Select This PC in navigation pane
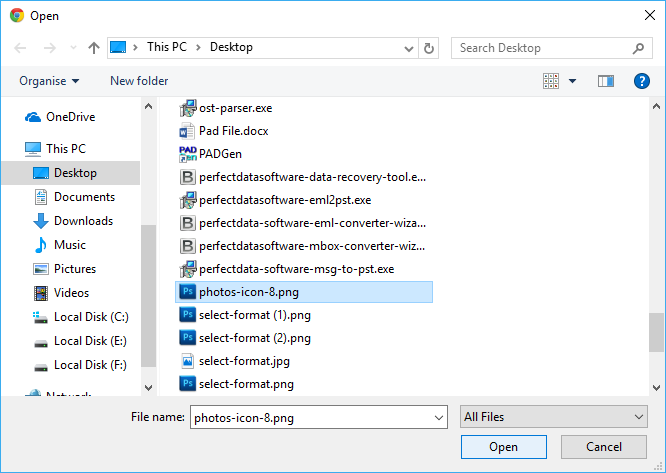Viewport: 666px width, 473px height. [66, 149]
